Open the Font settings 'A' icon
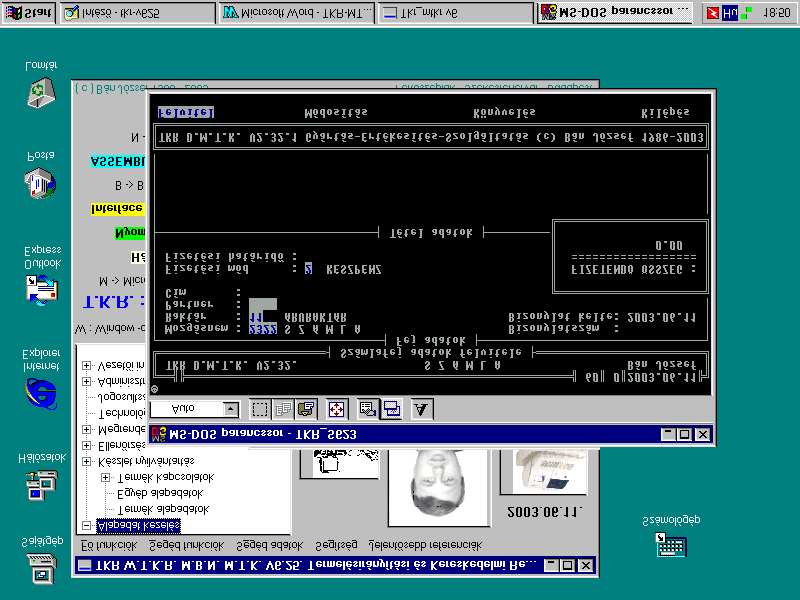800x600 pixels. [422, 409]
